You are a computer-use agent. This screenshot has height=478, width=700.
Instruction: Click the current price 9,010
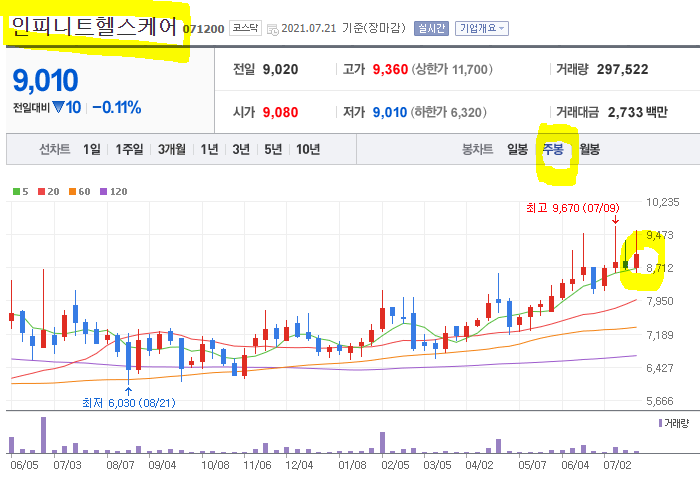click(x=46, y=80)
